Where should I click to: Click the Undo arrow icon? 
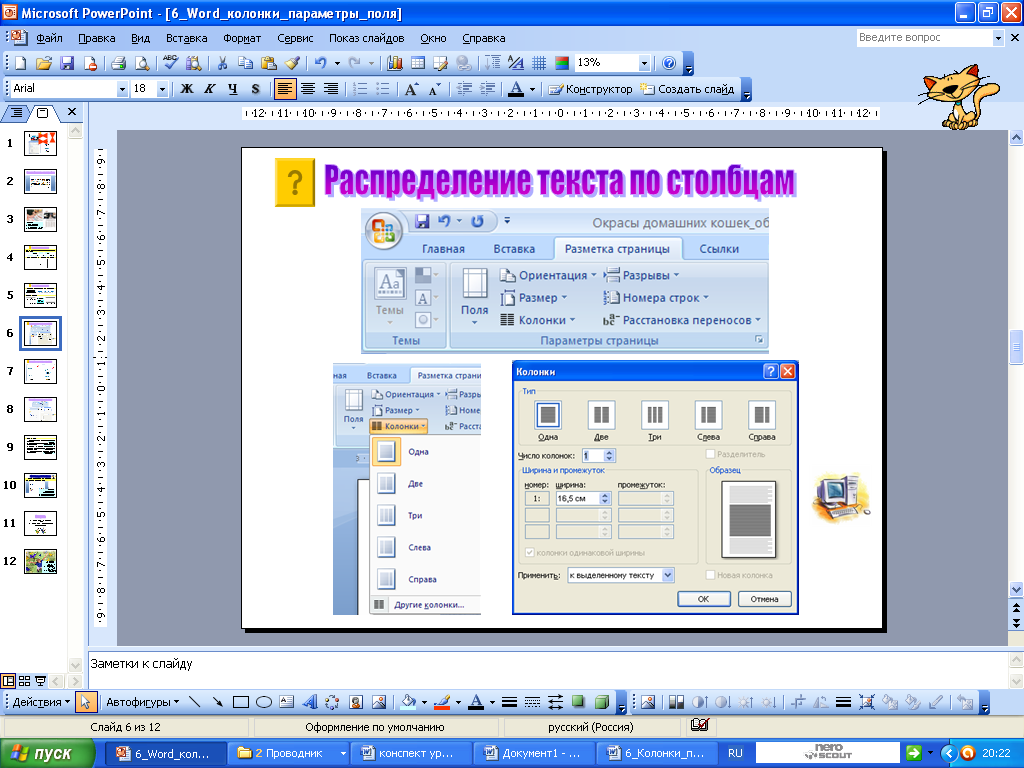tap(320, 63)
